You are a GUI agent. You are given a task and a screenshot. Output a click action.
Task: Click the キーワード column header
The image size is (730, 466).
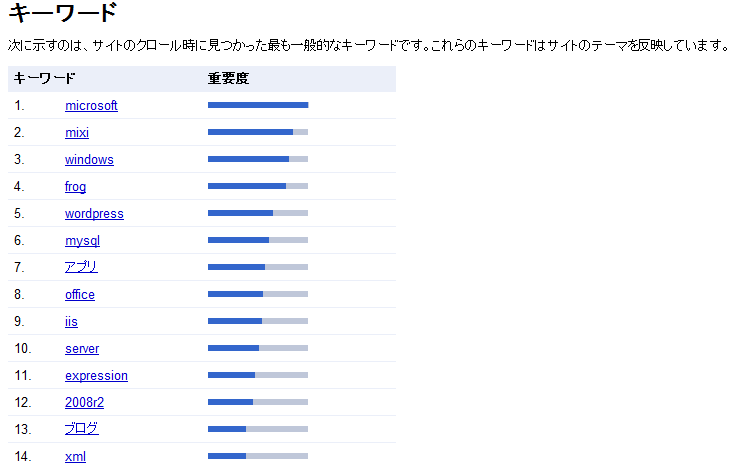[45, 78]
